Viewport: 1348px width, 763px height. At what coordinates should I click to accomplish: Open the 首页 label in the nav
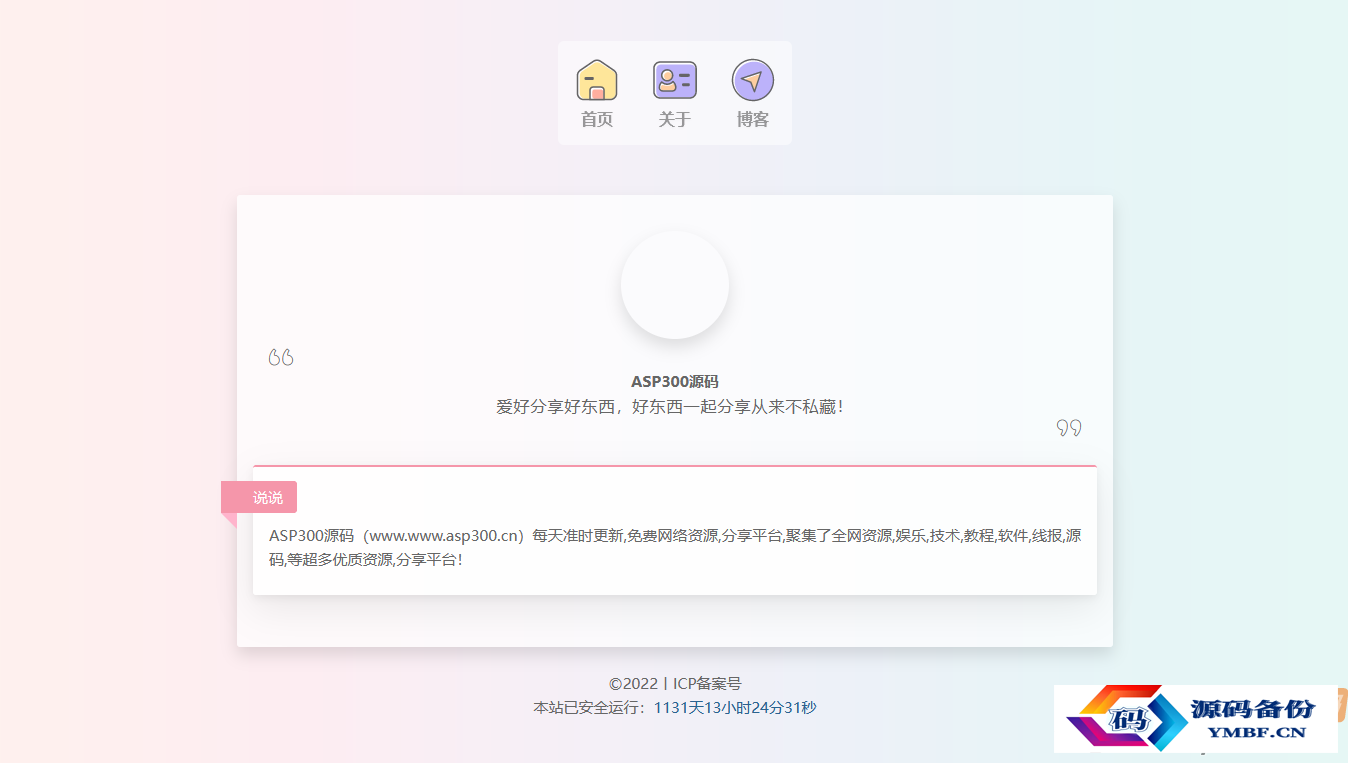click(x=597, y=119)
